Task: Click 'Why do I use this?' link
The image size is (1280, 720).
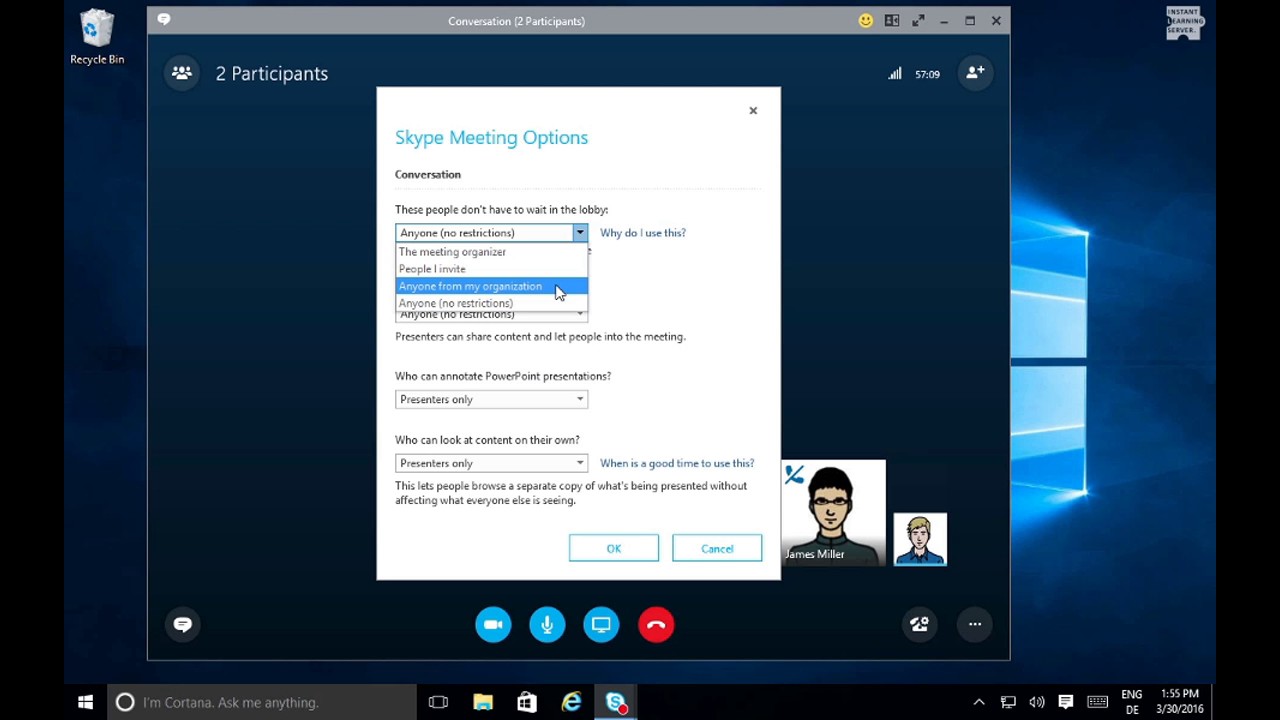Action: 643,233
